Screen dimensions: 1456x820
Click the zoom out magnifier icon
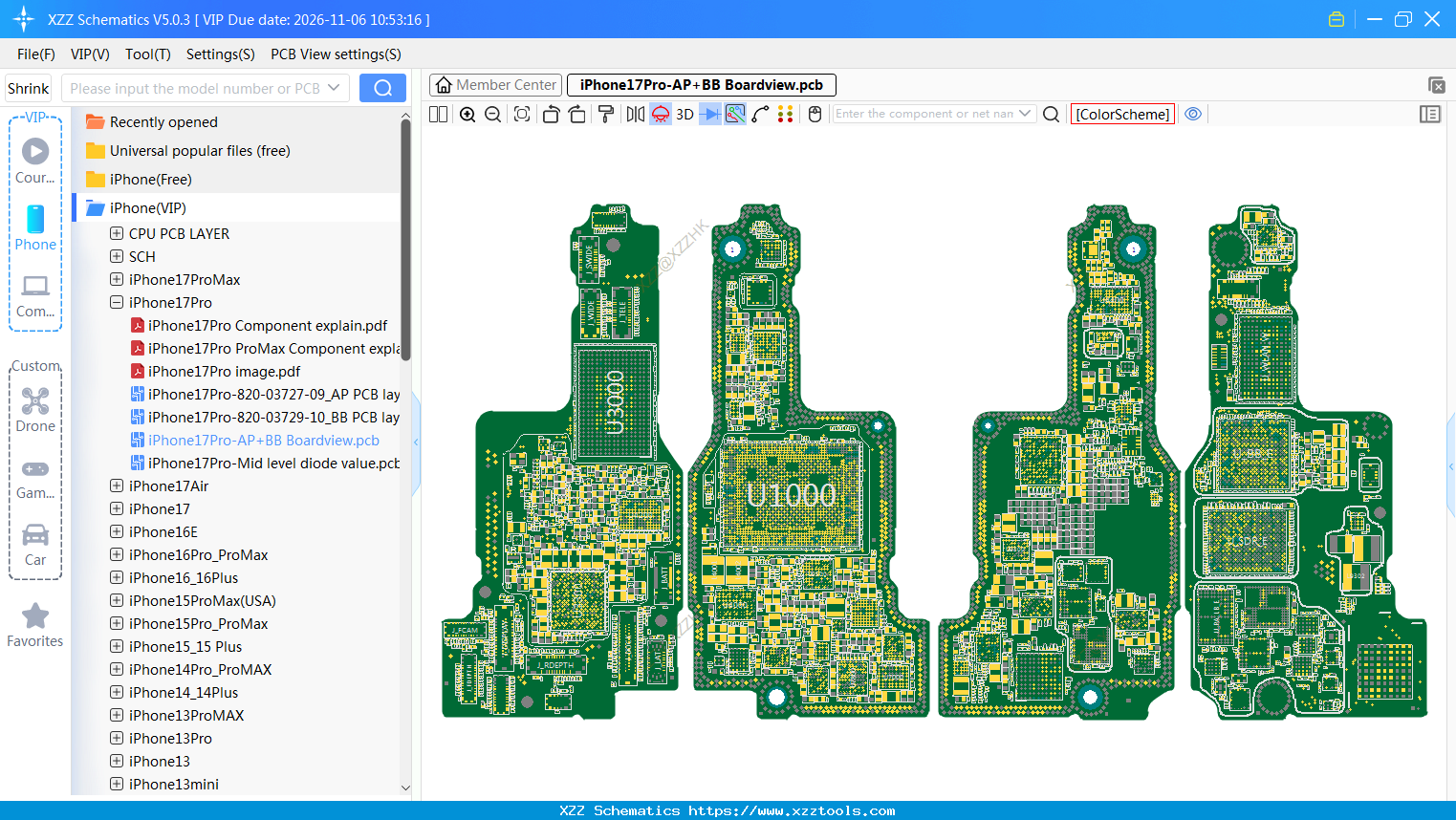pos(493,115)
